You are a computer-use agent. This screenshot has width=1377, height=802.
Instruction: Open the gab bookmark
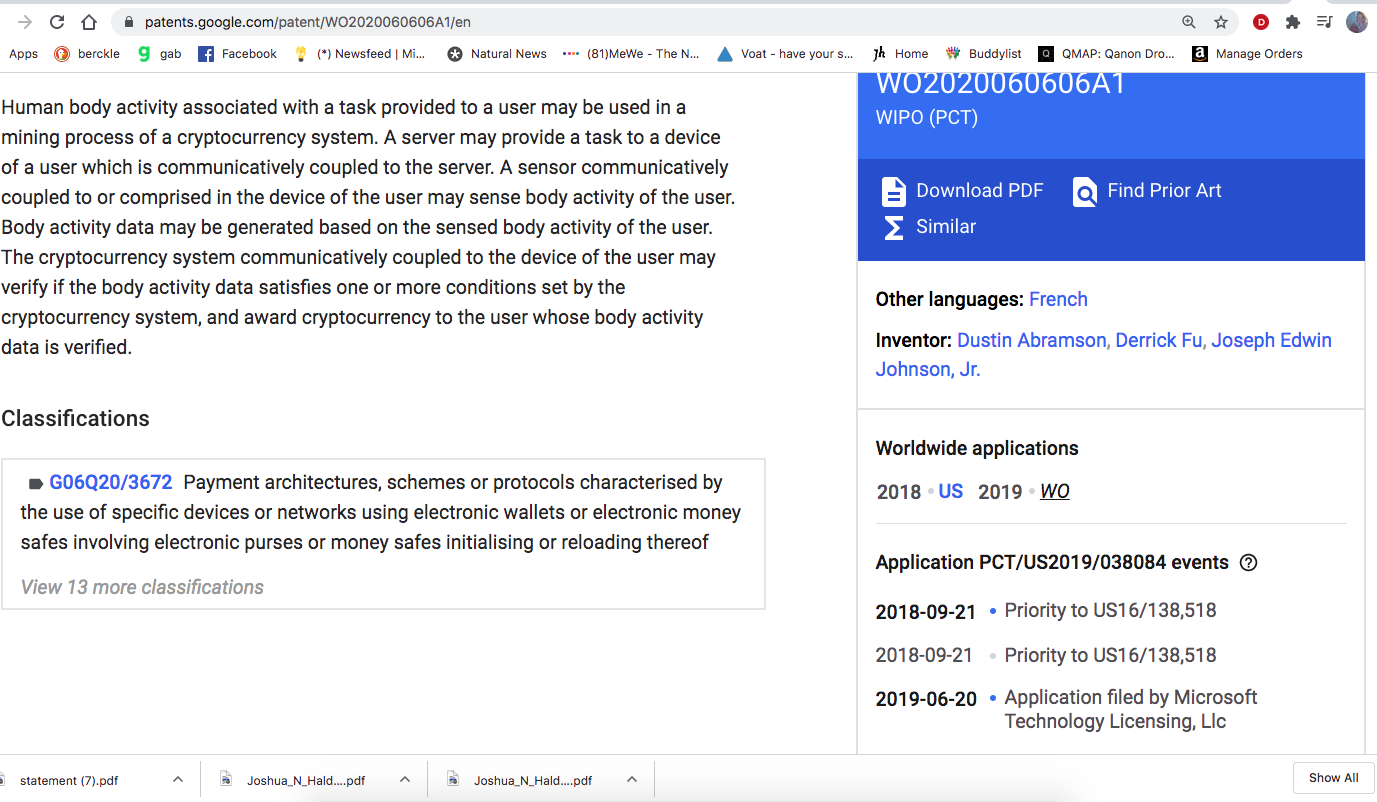click(159, 54)
